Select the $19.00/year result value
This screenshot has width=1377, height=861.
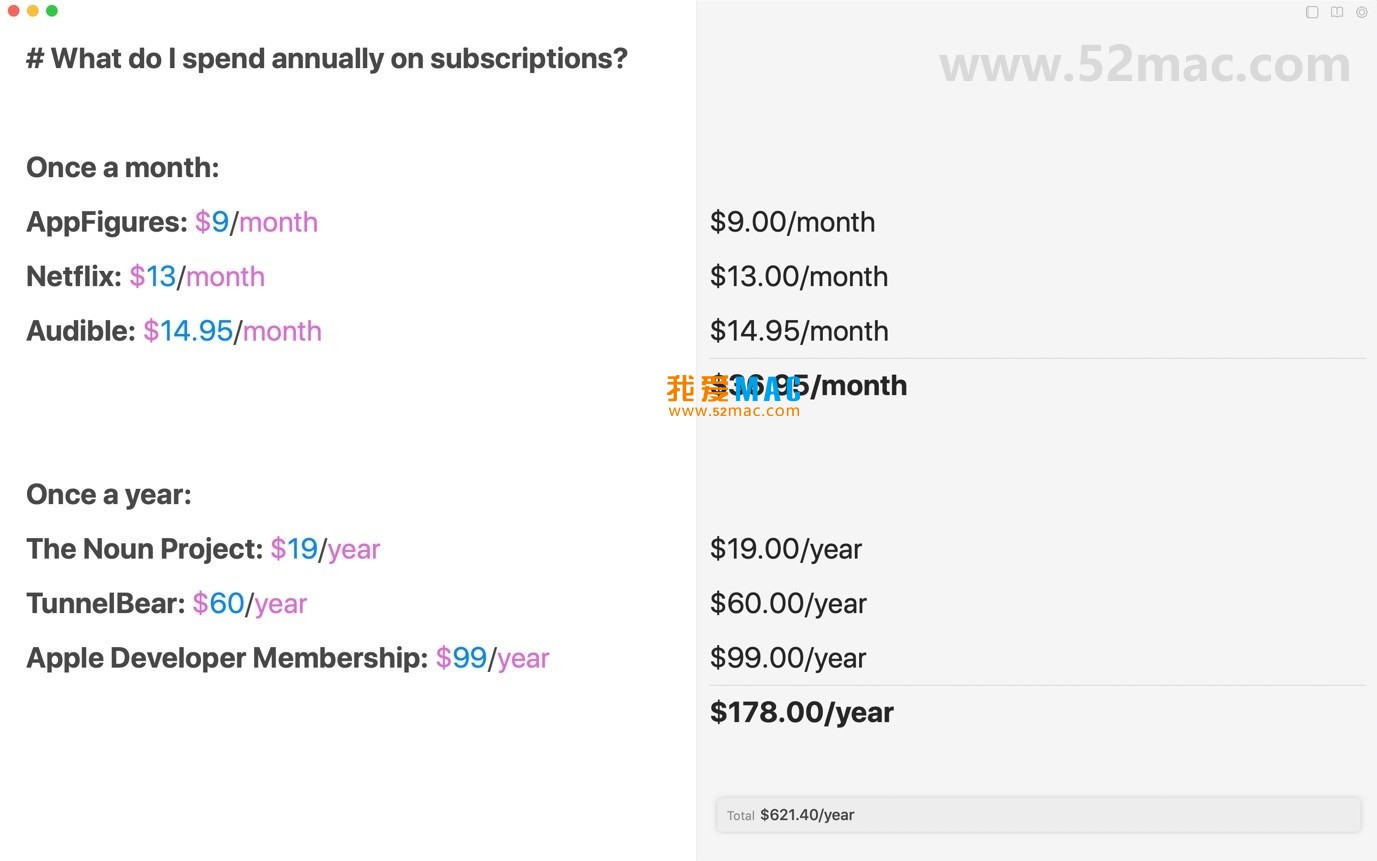click(785, 549)
